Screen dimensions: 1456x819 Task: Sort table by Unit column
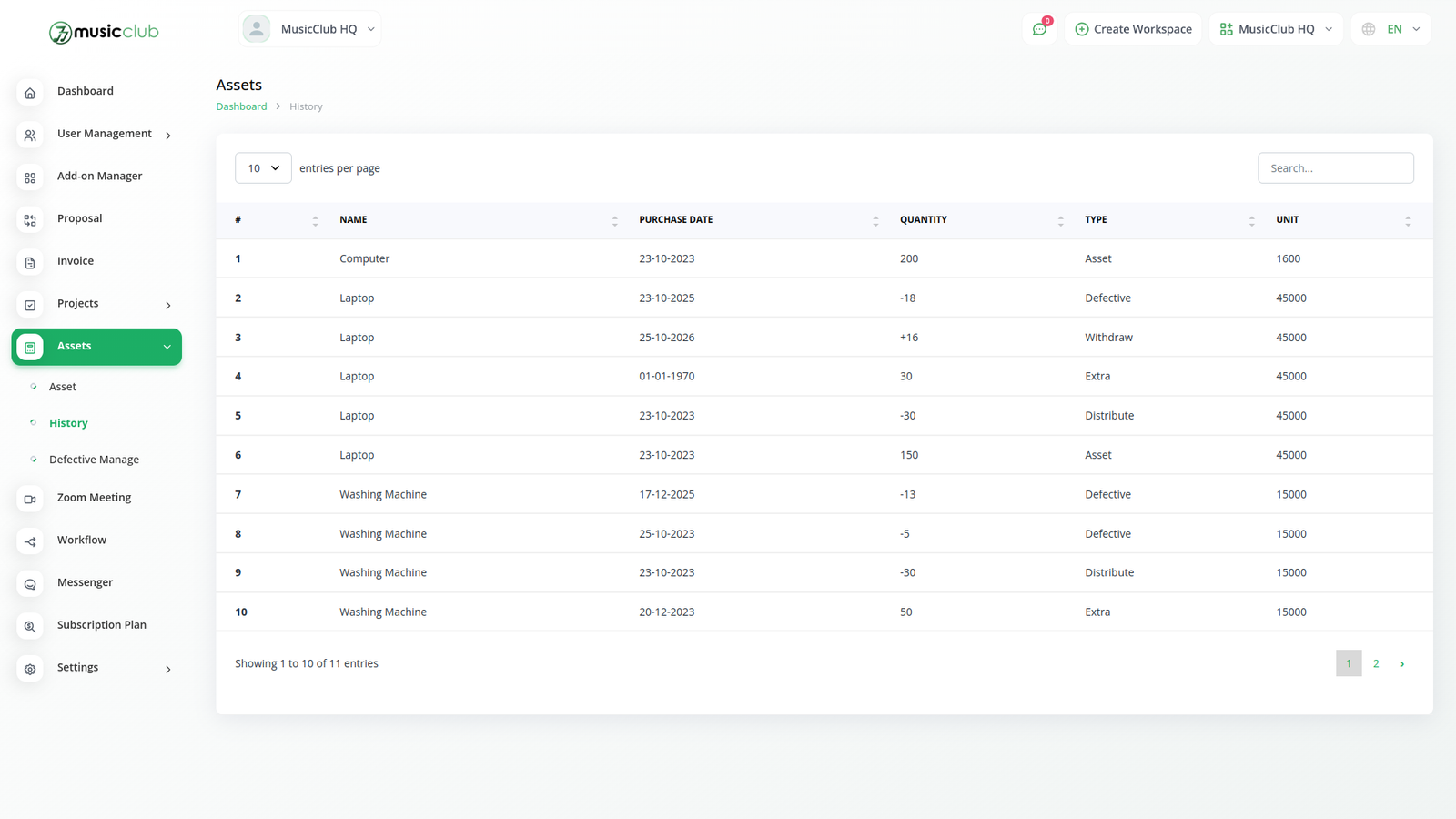click(x=1408, y=220)
